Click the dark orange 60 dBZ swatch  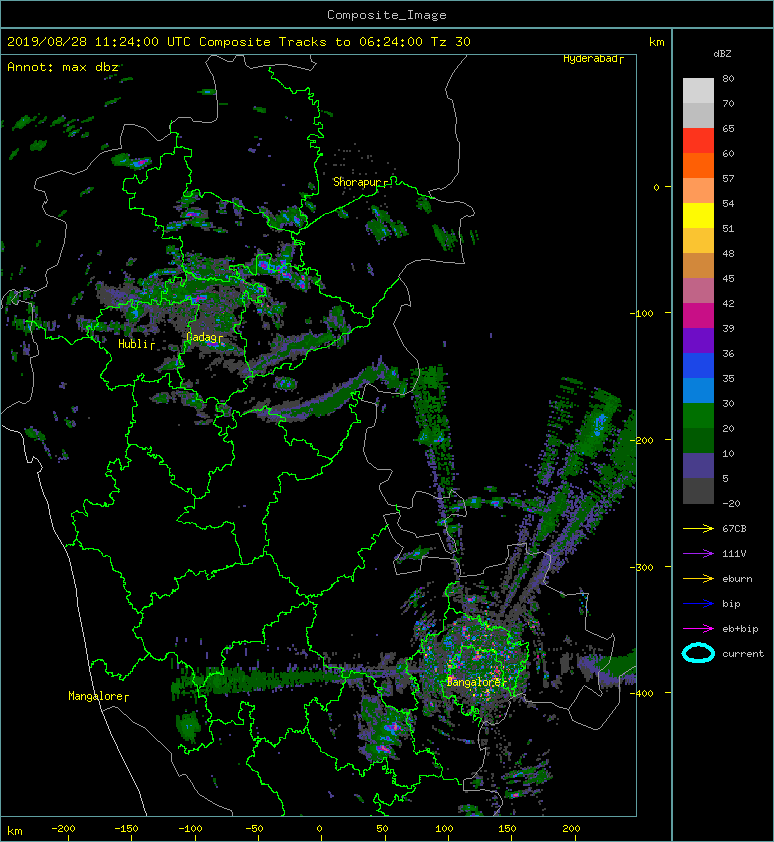coord(698,165)
